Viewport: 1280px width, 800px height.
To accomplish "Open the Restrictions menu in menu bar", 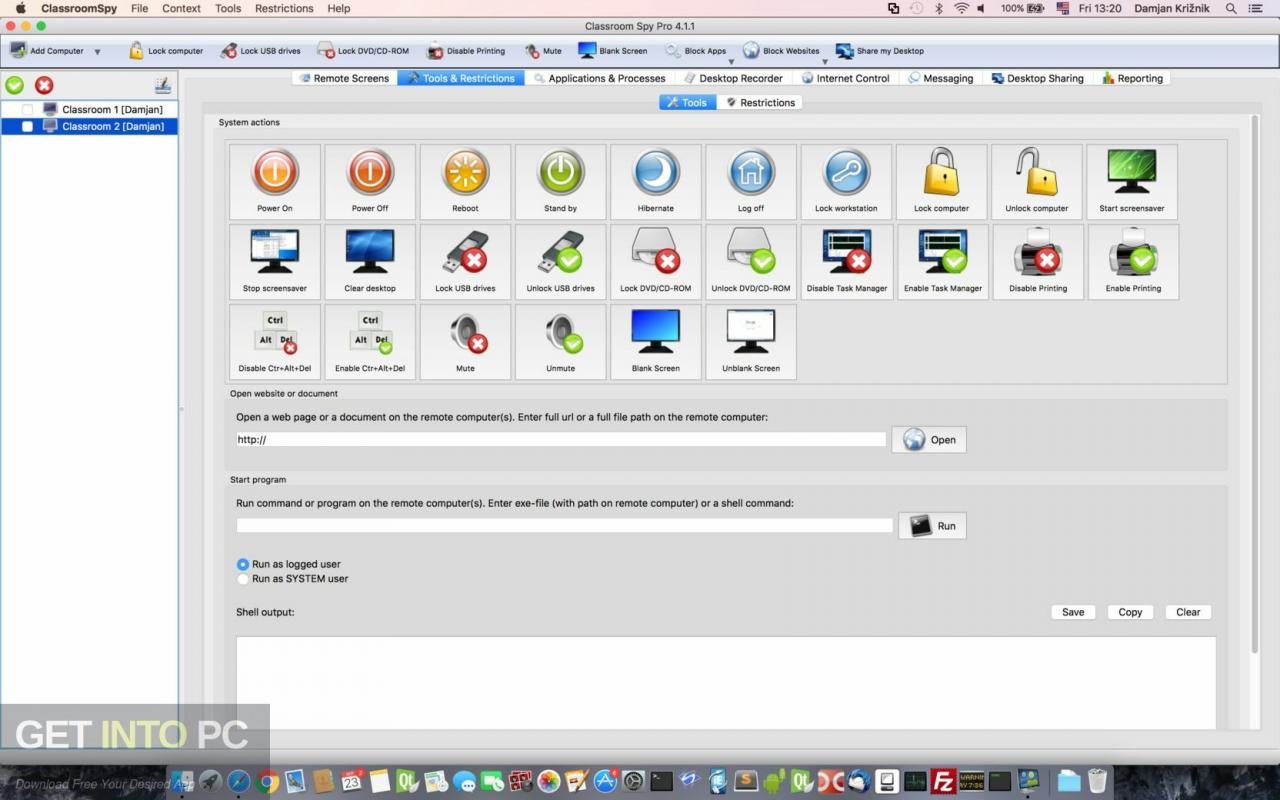I will click(x=284, y=8).
